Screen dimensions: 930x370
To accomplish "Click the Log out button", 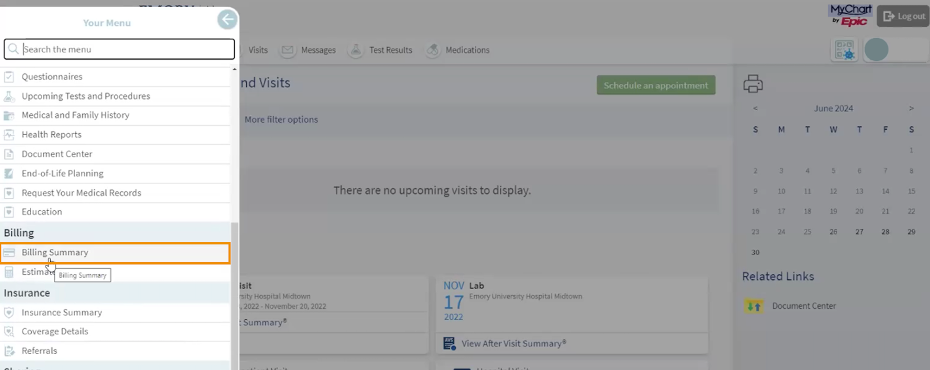I will pyautogui.click(x=902, y=17).
